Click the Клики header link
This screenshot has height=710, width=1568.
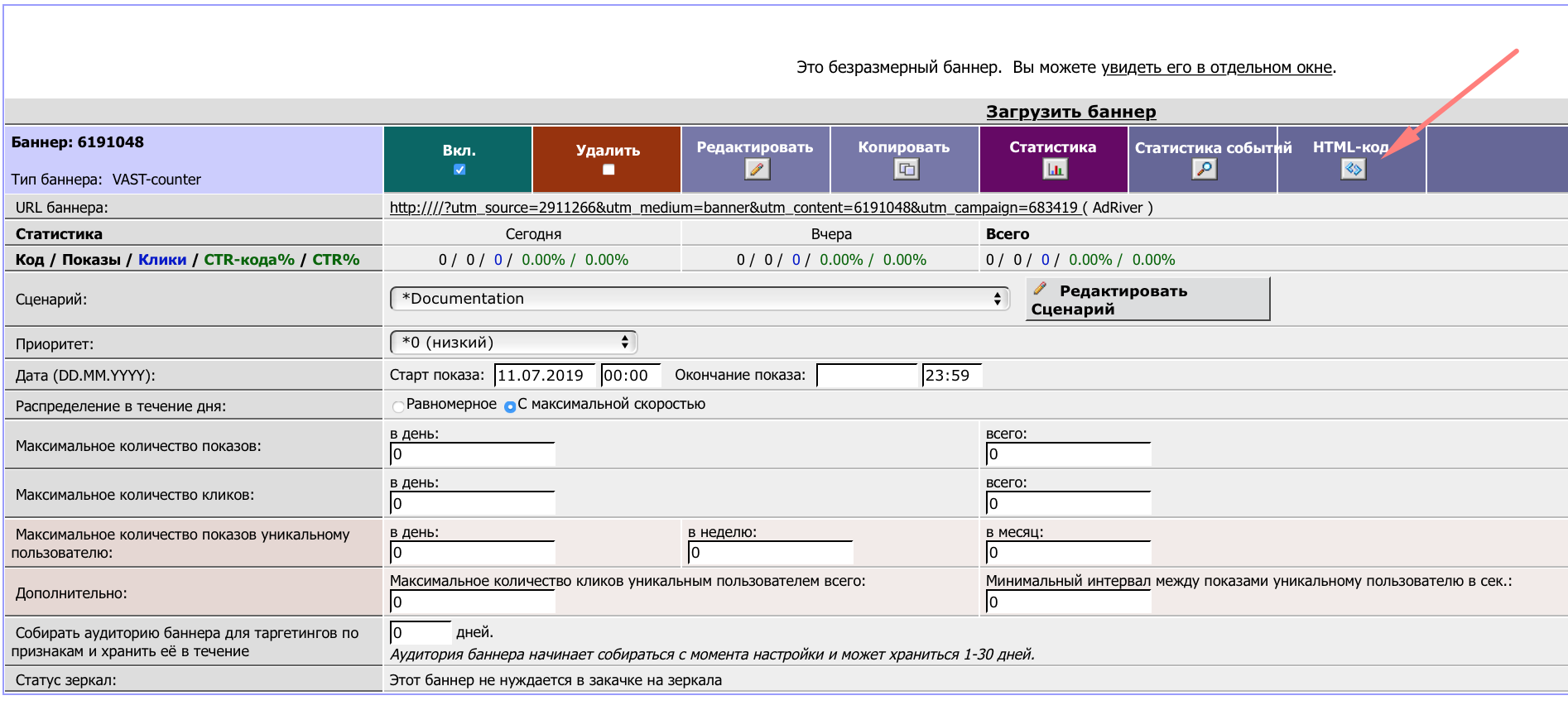tap(162, 260)
